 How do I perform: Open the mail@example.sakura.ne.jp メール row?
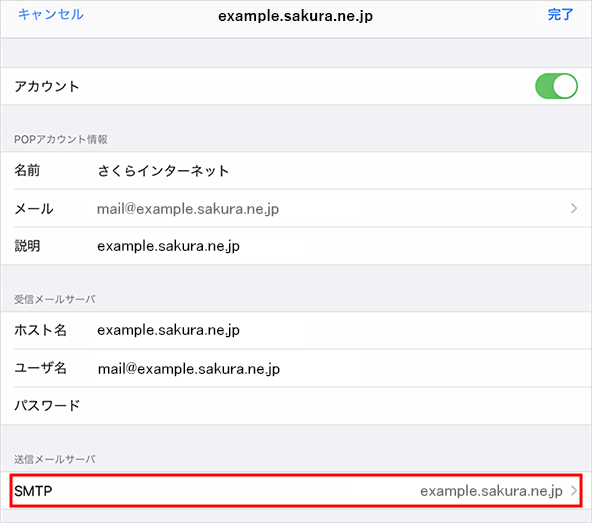(296, 208)
